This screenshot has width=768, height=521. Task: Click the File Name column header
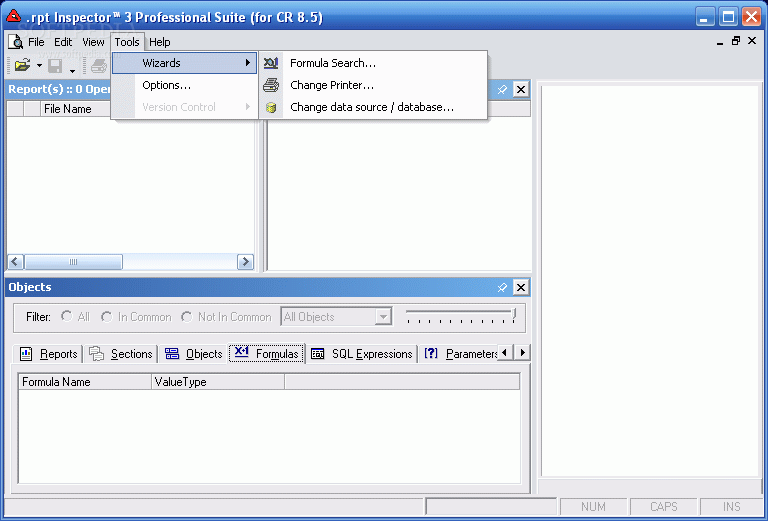75,109
